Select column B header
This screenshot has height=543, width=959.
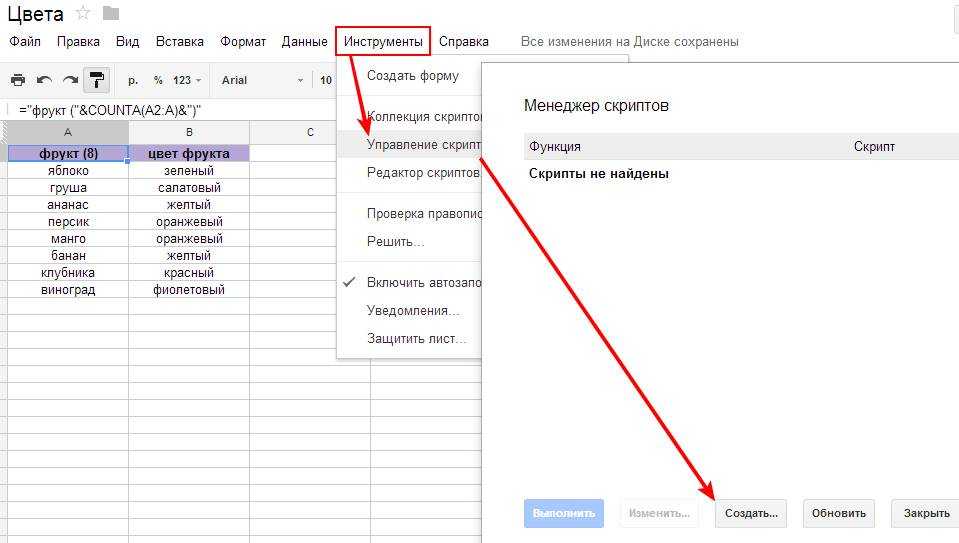click(189, 132)
